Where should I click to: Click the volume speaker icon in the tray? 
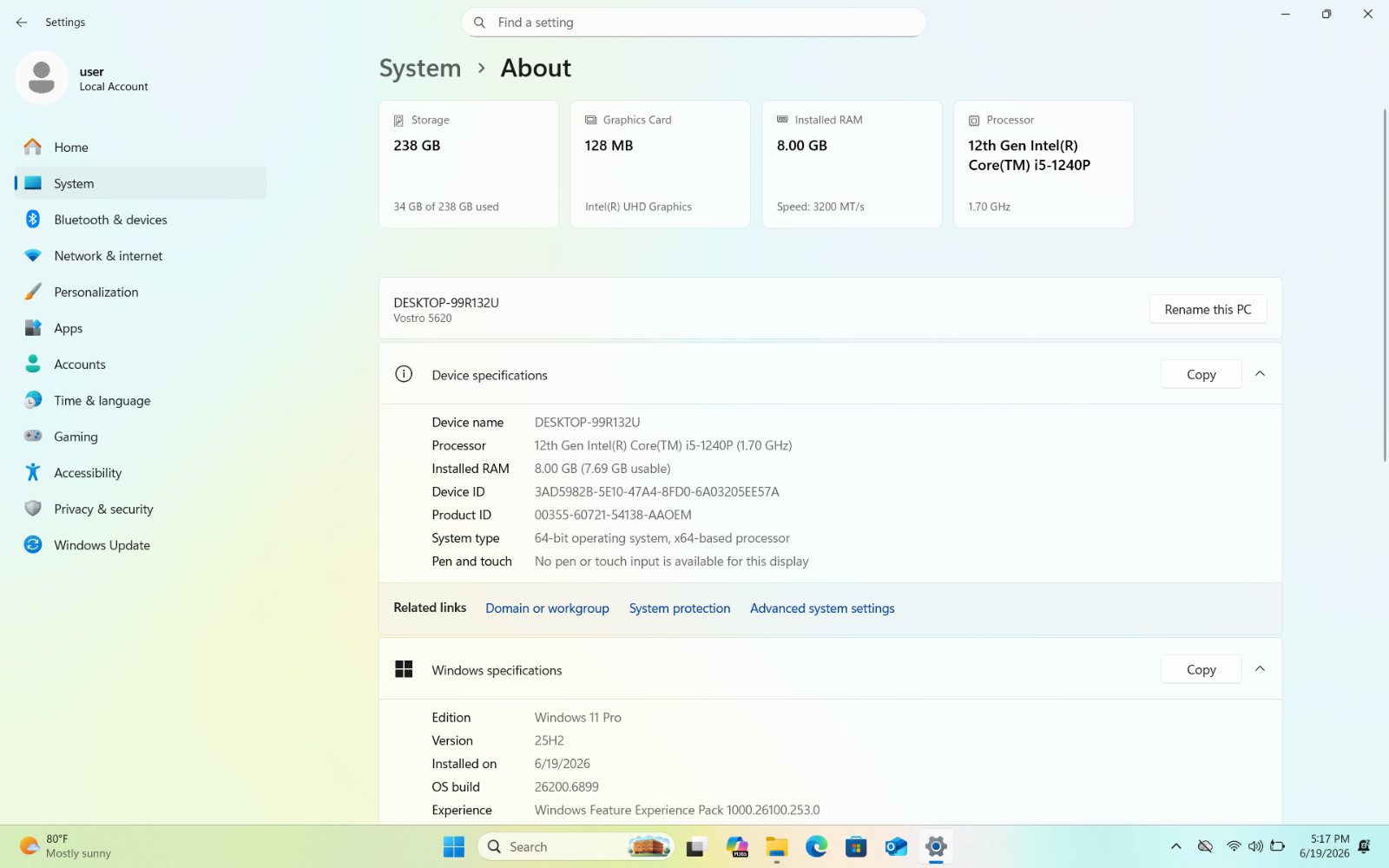[1255, 846]
